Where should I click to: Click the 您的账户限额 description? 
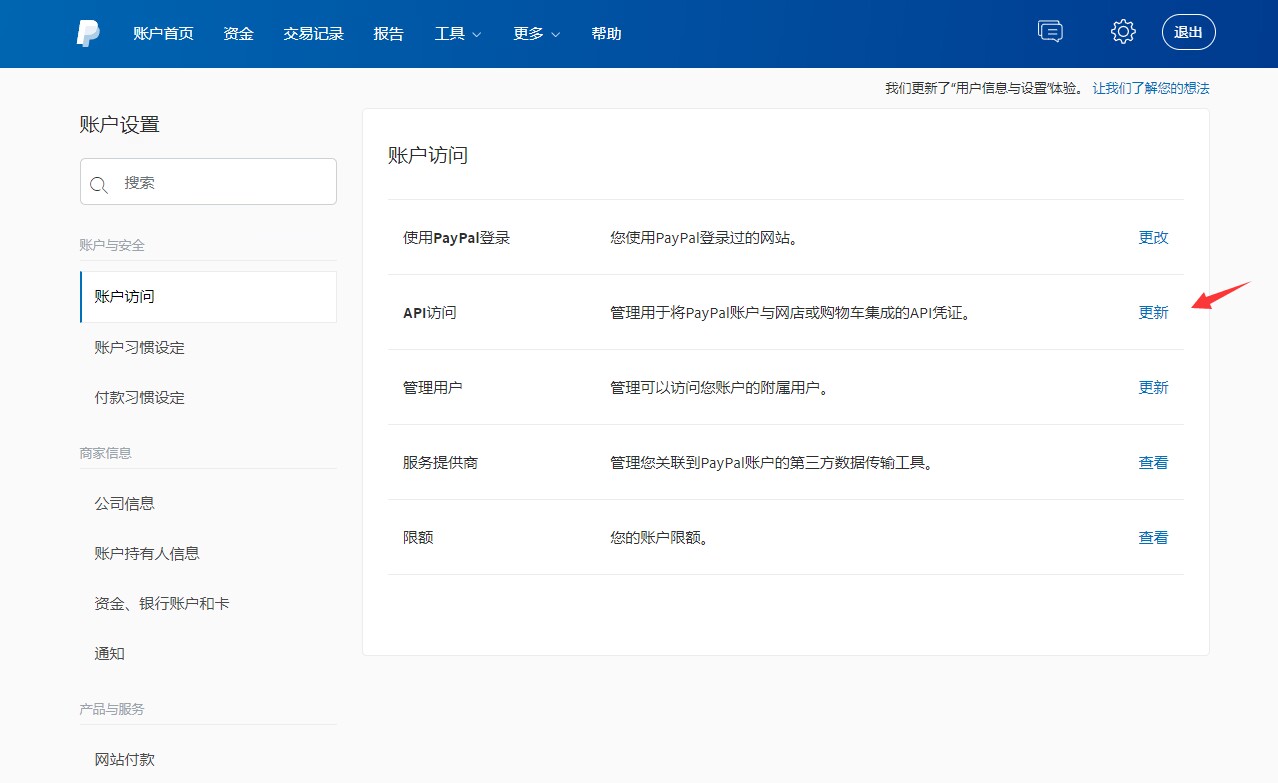(659, 537)
